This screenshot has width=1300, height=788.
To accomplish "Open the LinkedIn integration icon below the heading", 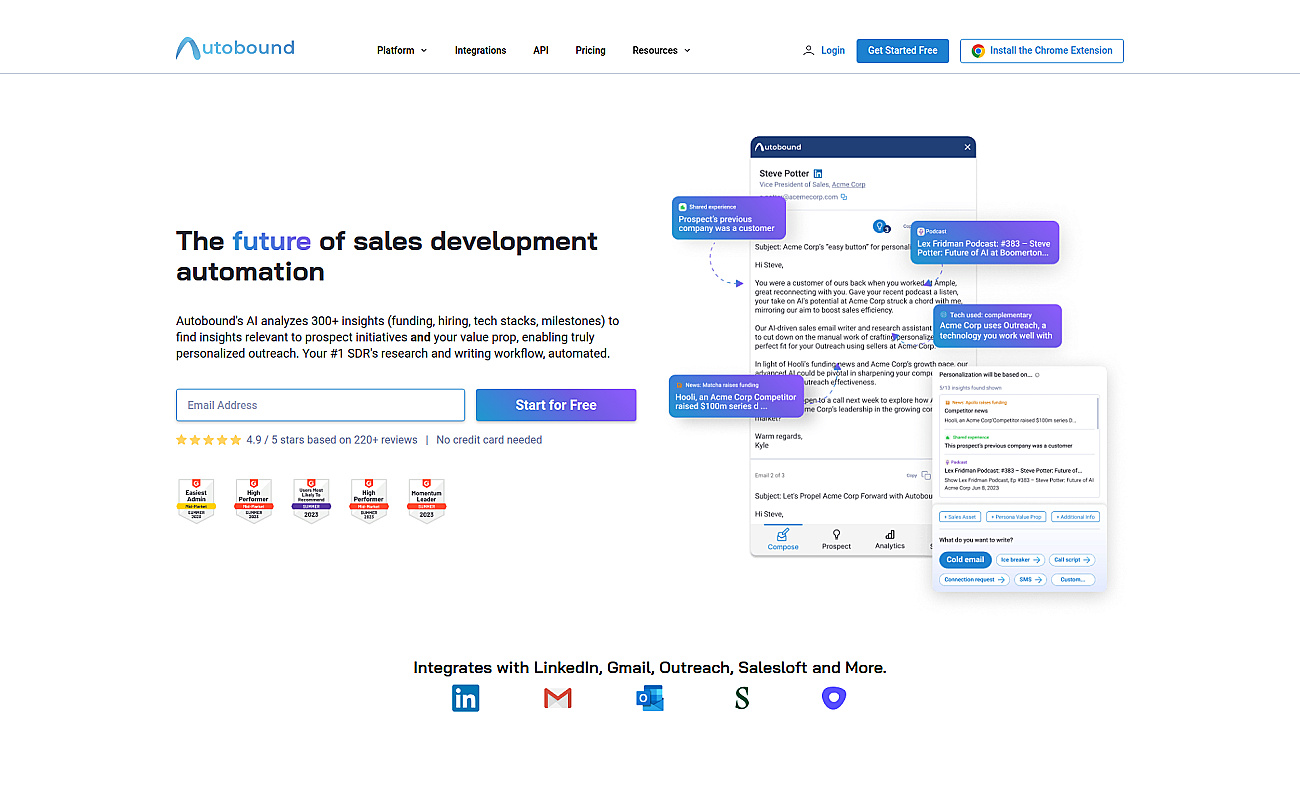I will pyautogui.click(x=465, y=698).
